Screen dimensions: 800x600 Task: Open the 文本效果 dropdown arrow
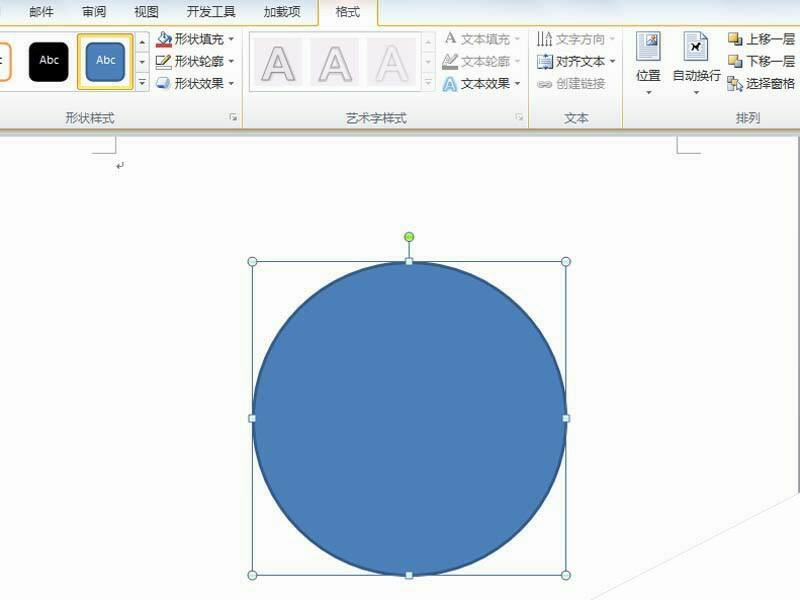[517, 83]
